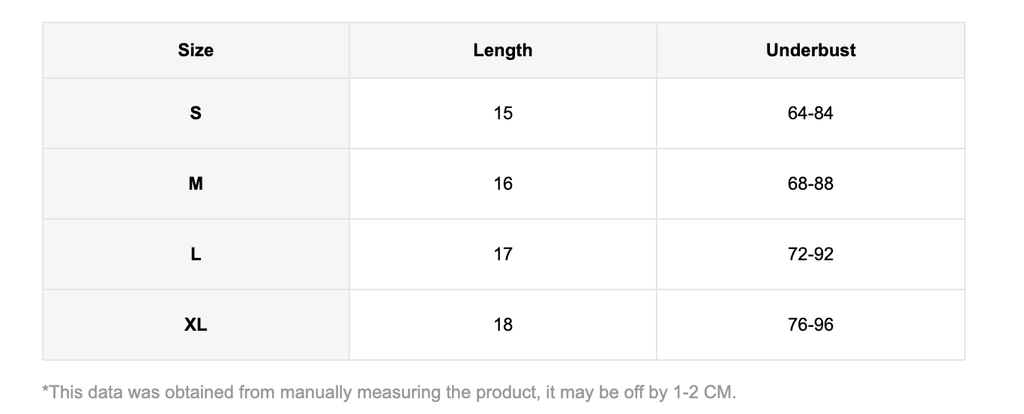Select the M size cell
The image size is (1024, 414).
click(x=195, y=184)
